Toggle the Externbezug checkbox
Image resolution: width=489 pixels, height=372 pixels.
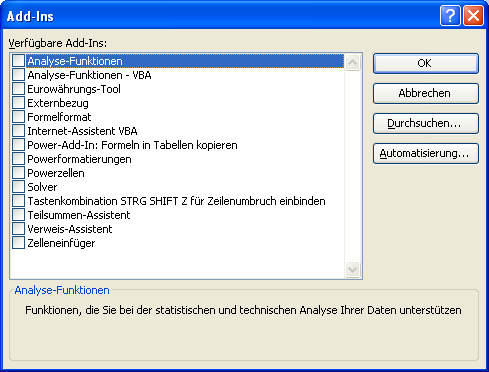pos(18,103)
